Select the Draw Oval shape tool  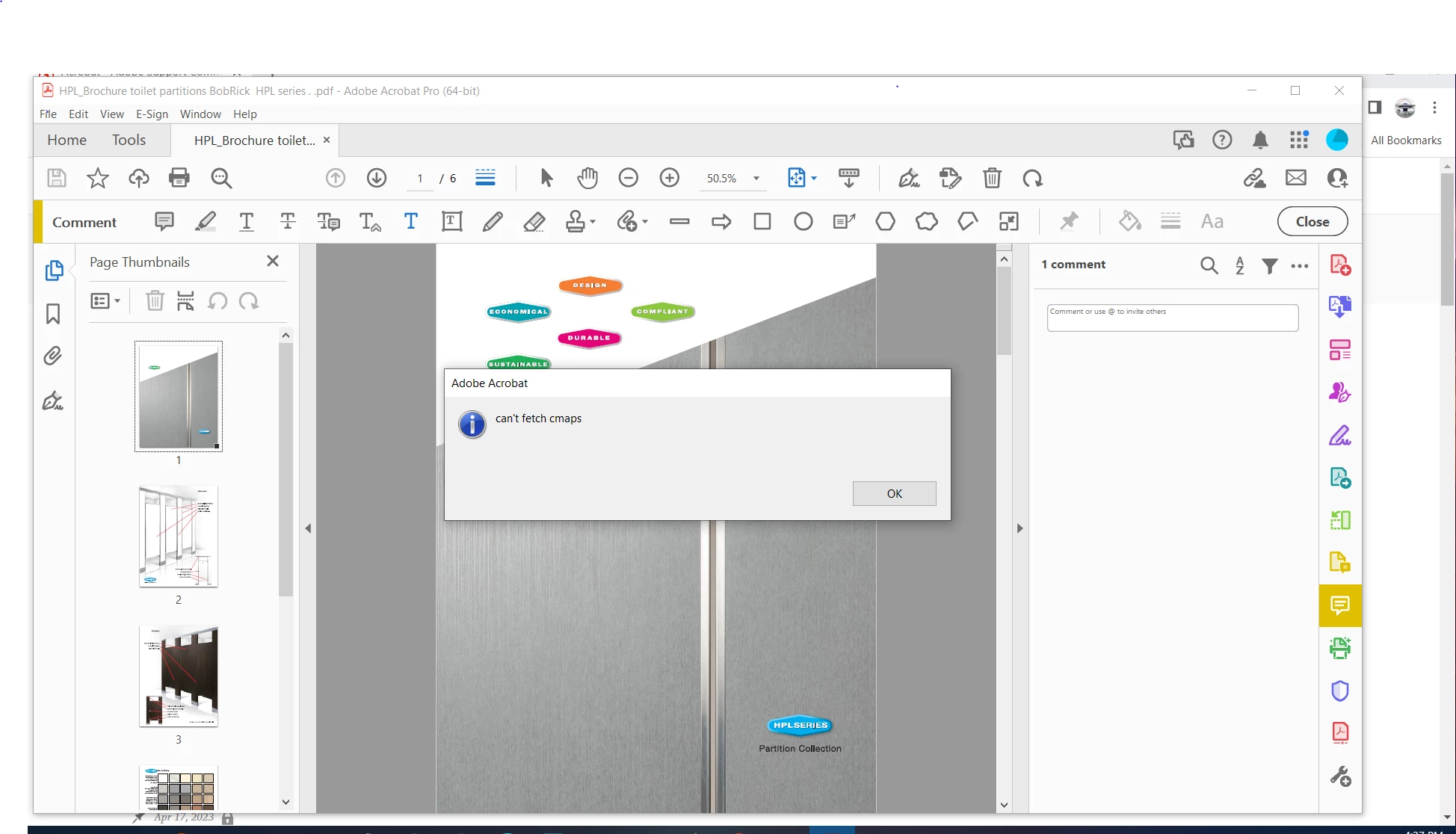click(x=803, y=221)
